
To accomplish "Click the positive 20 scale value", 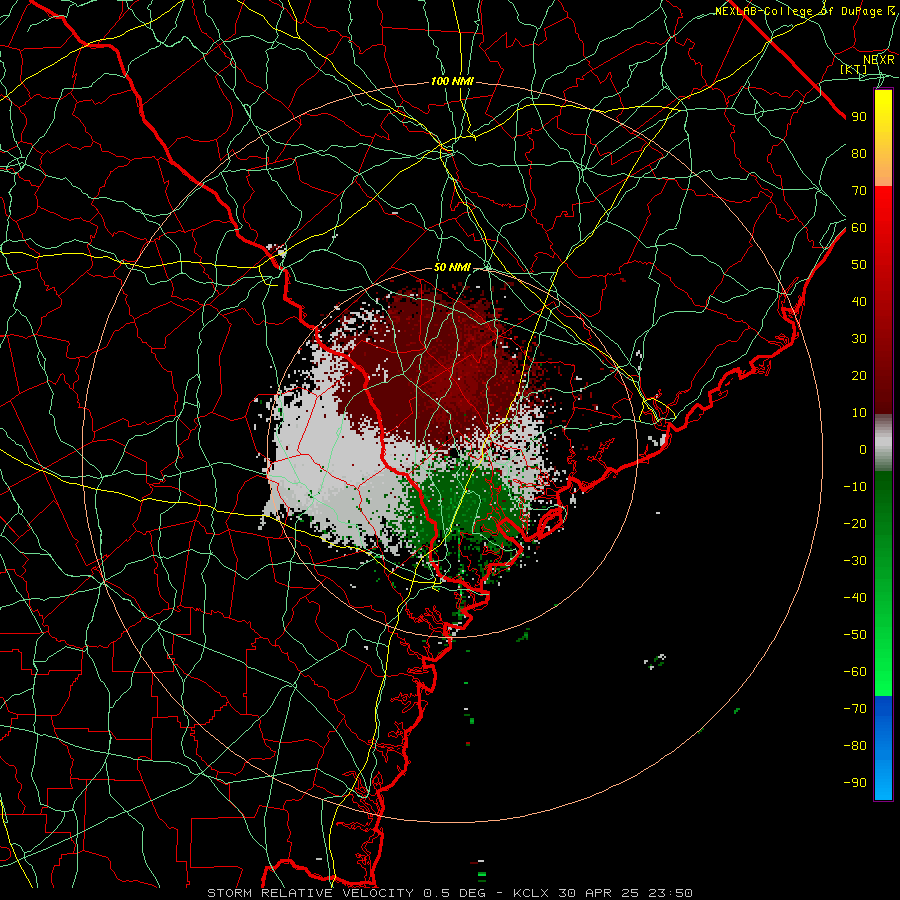I will [x=859, y=375].
